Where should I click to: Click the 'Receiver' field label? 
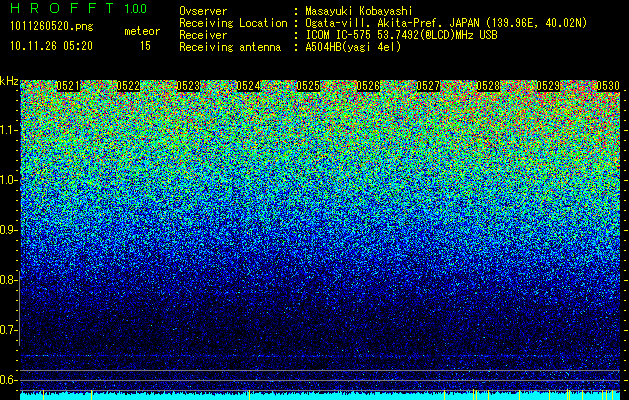point(203,35)
